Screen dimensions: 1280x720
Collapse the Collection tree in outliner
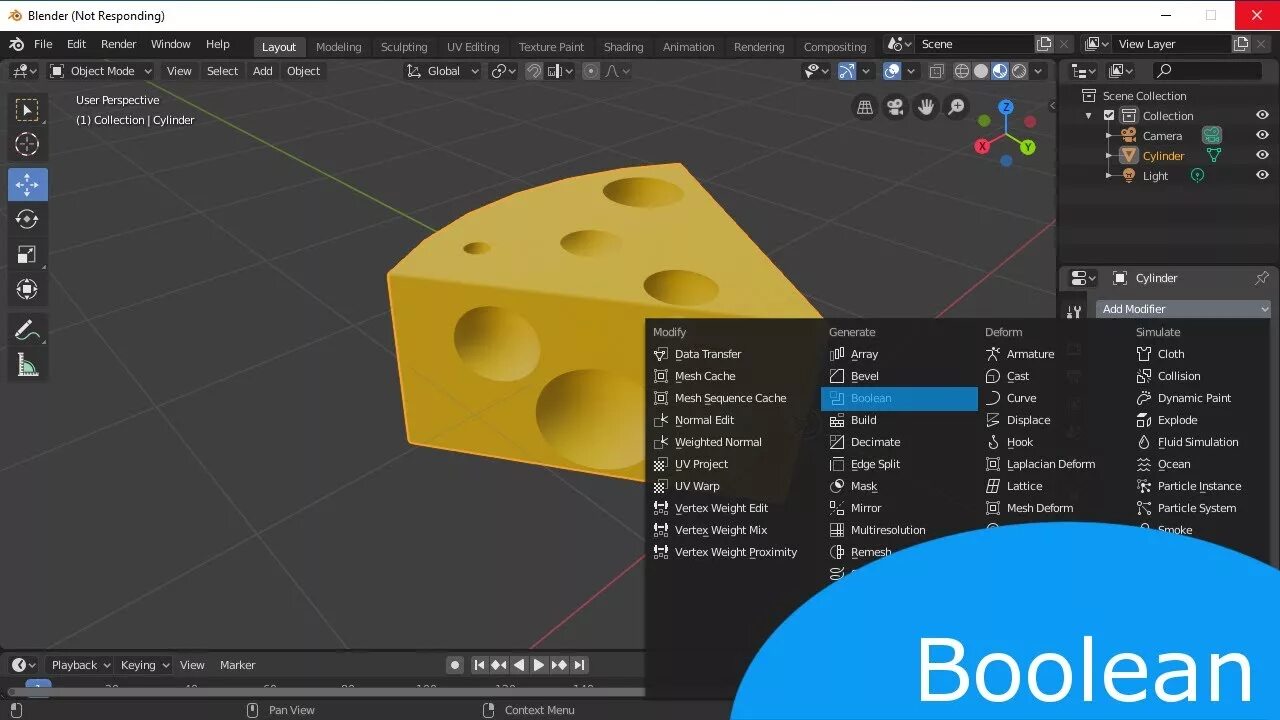point(1089,116)
